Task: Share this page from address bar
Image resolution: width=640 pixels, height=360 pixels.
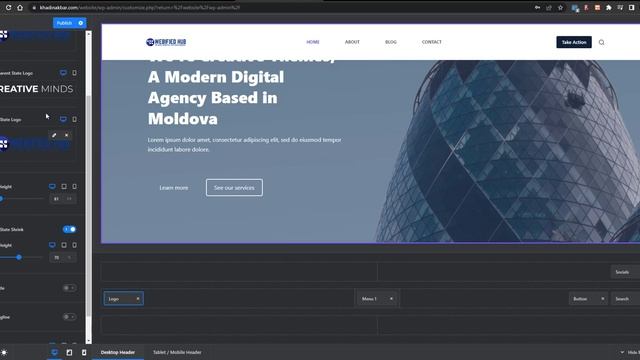Action: pyautogui.click(x=549, y=7)
